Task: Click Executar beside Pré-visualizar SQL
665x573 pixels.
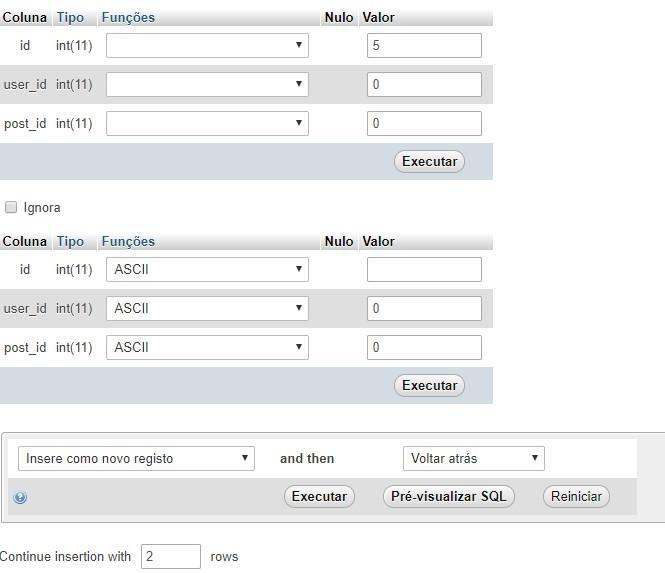Action: click(319, 496)
